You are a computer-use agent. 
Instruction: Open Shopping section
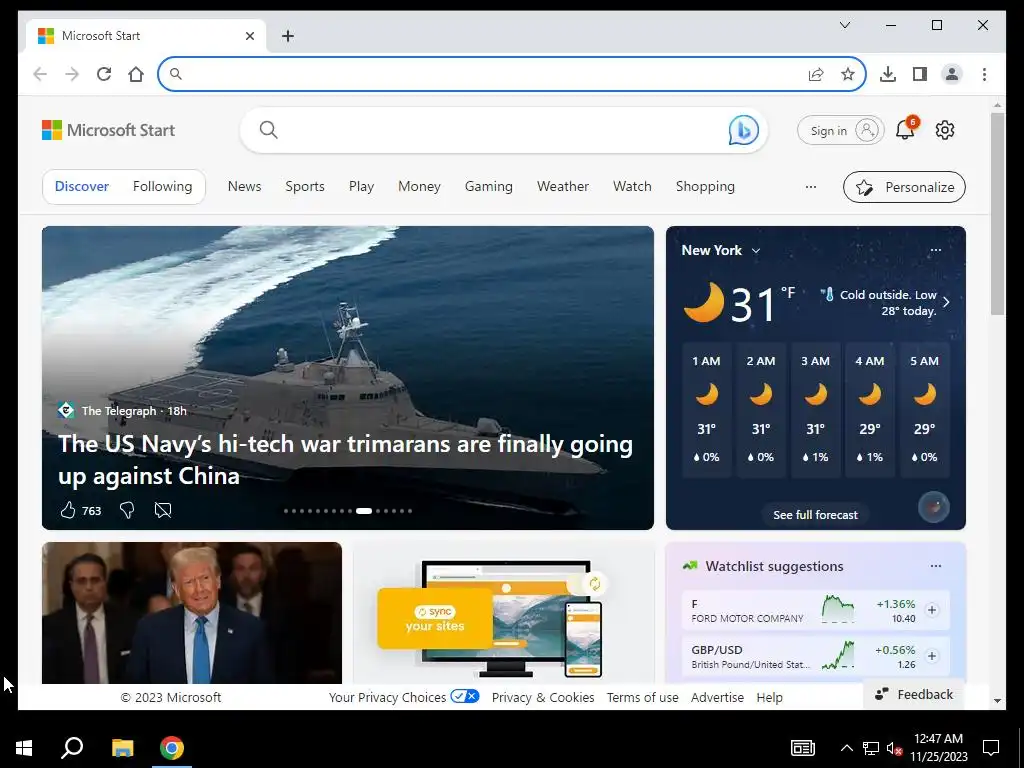[705, 187]
